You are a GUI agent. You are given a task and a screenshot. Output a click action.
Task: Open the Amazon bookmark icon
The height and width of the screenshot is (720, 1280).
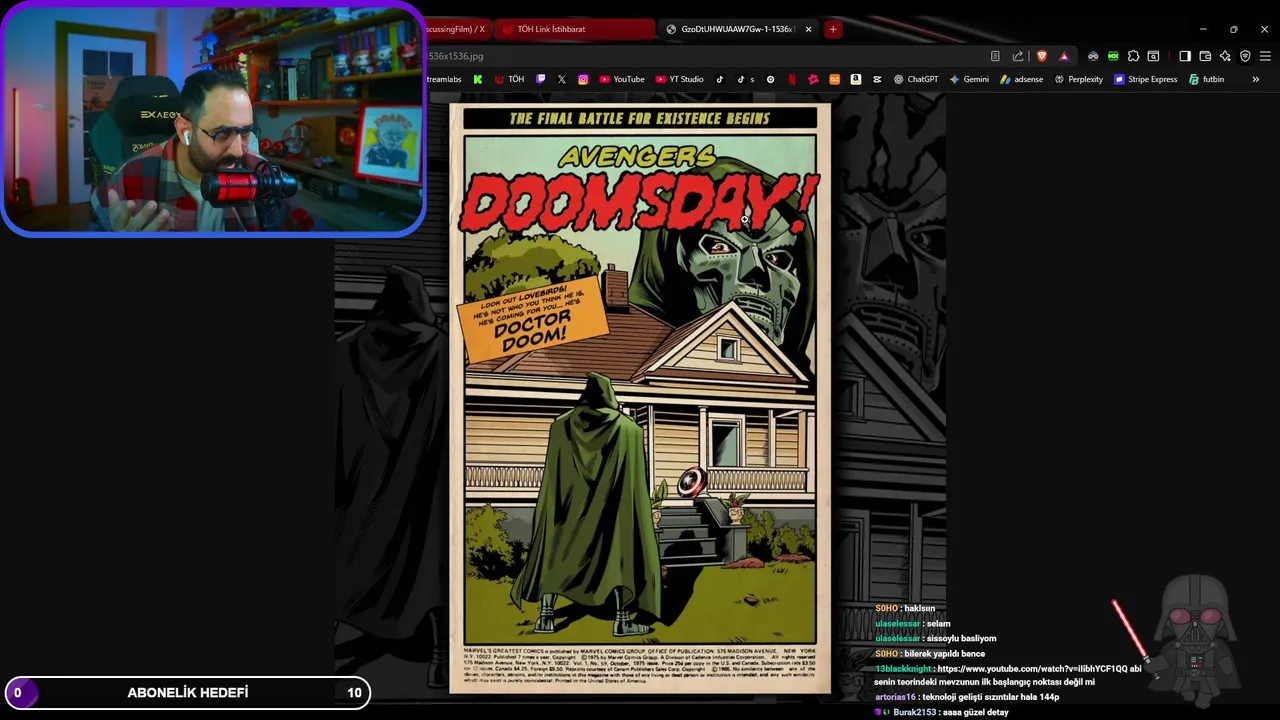tap(856, 79)
